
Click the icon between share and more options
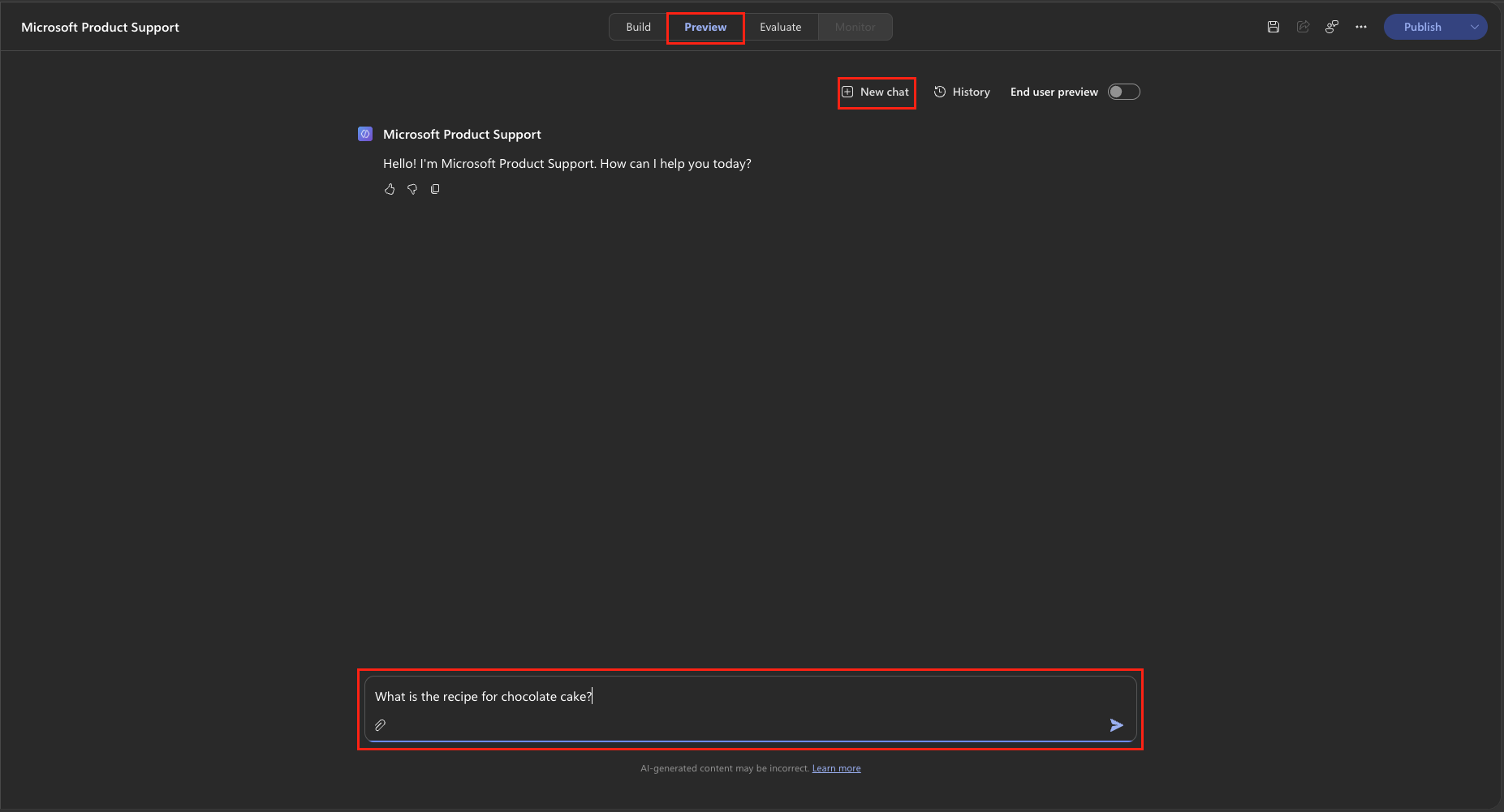[x=1332, y=27]
